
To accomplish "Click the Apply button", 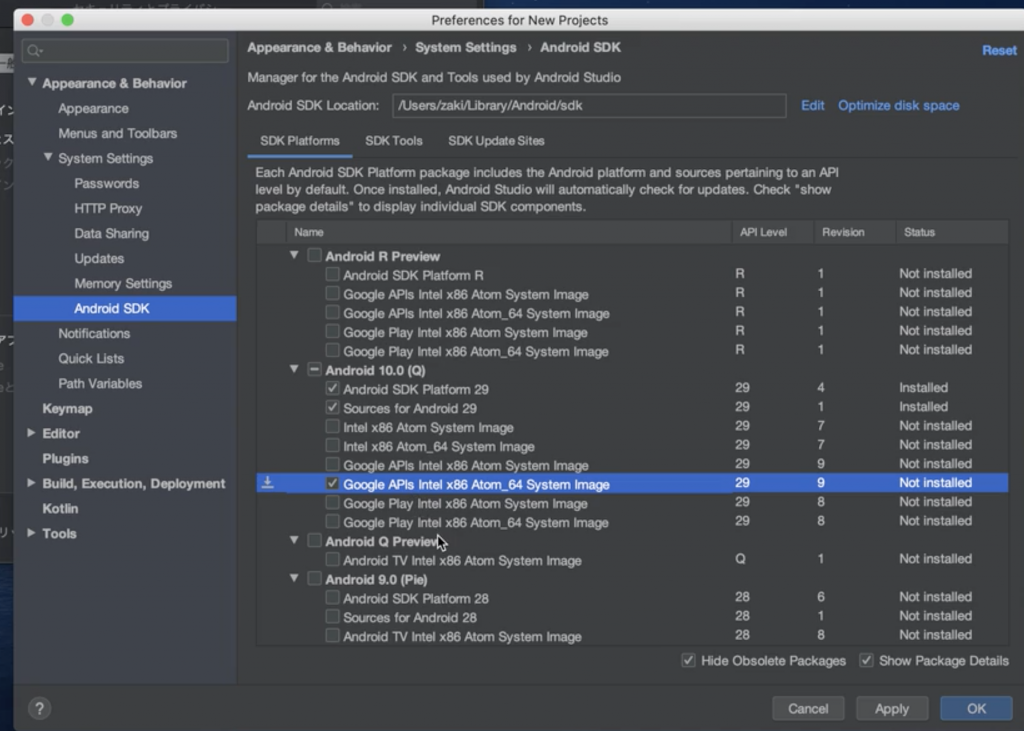I will click(x=891, y=709).
